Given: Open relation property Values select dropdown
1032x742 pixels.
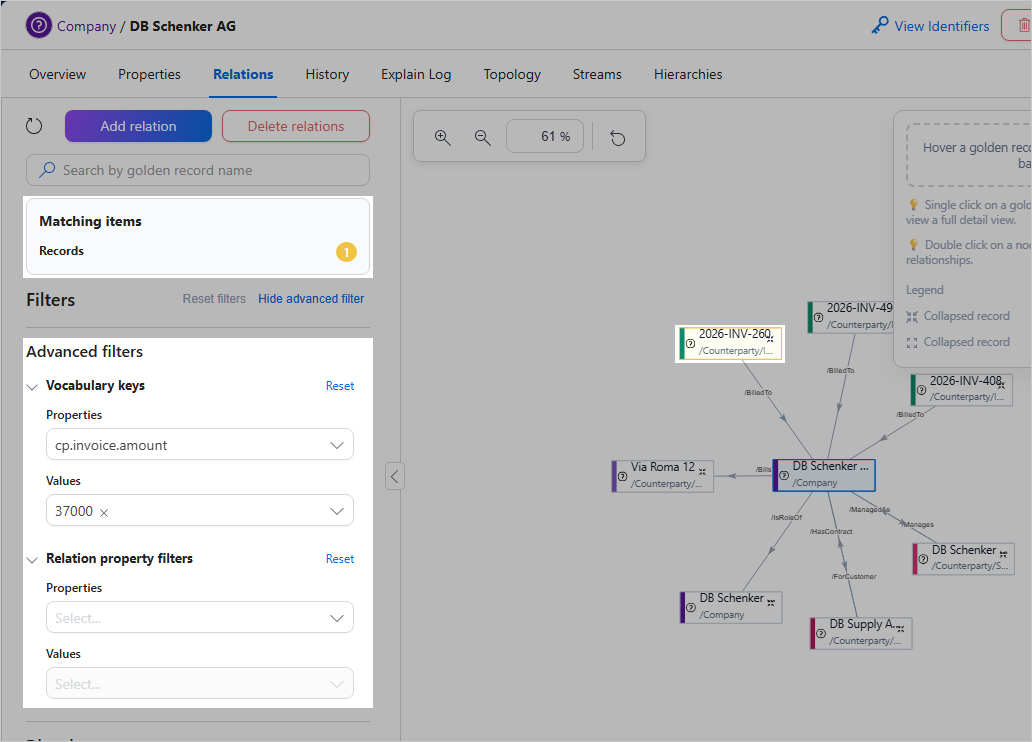Looking at the screenshot, I should (199, 683).
